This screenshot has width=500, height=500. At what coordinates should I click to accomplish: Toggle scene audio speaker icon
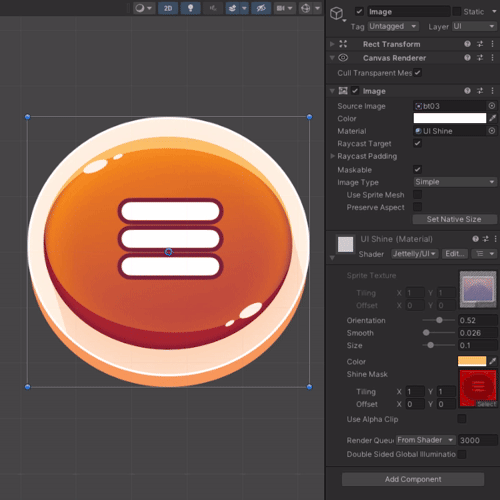pos(213,8)
